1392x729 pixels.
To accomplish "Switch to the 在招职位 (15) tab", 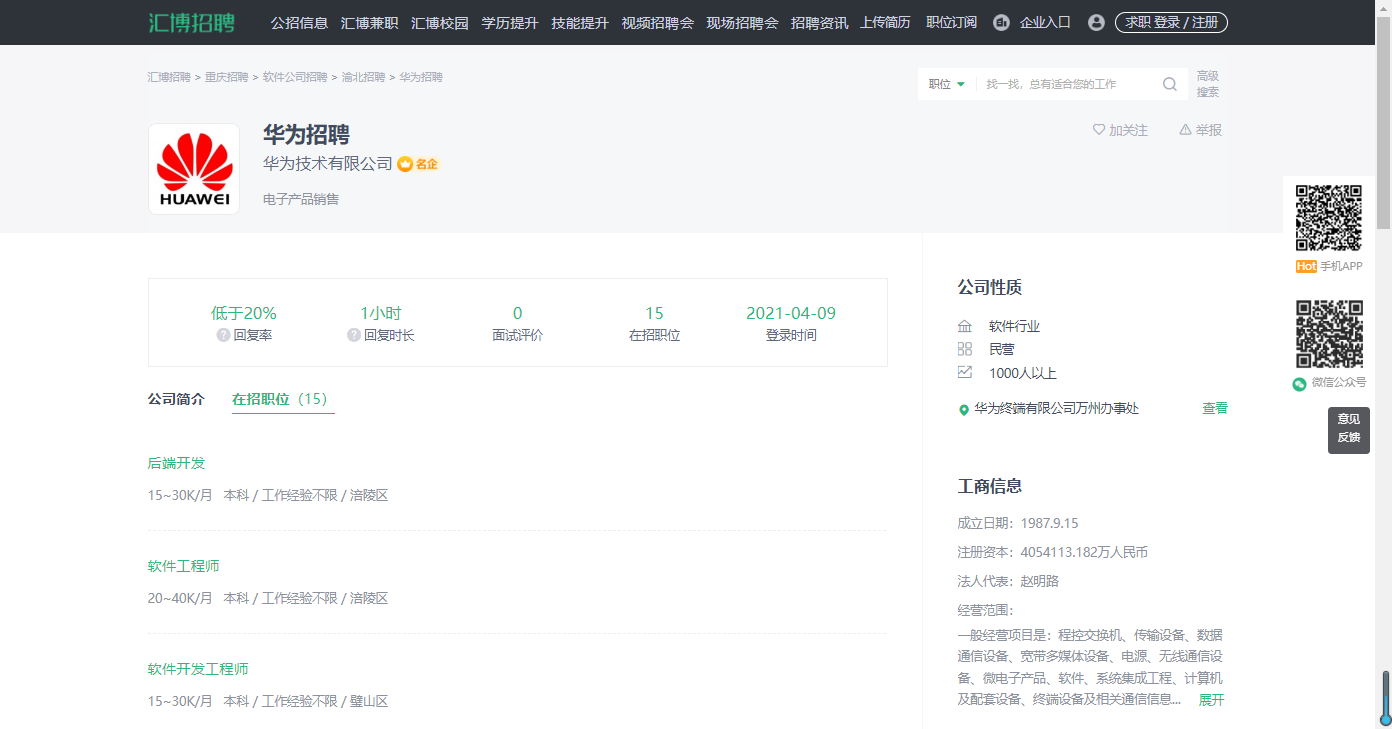I will pyautogui.click(x=283, y=399).
